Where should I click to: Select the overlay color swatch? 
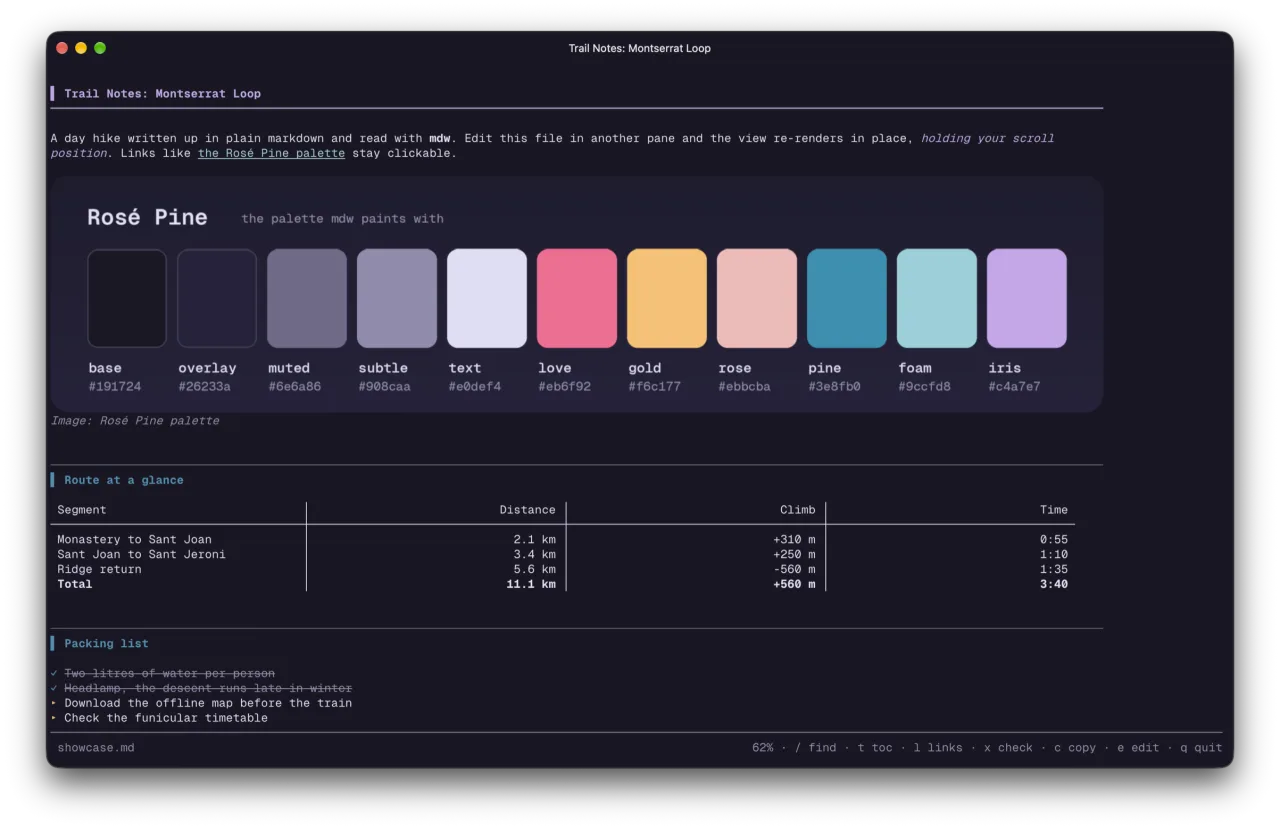[217, 298]
